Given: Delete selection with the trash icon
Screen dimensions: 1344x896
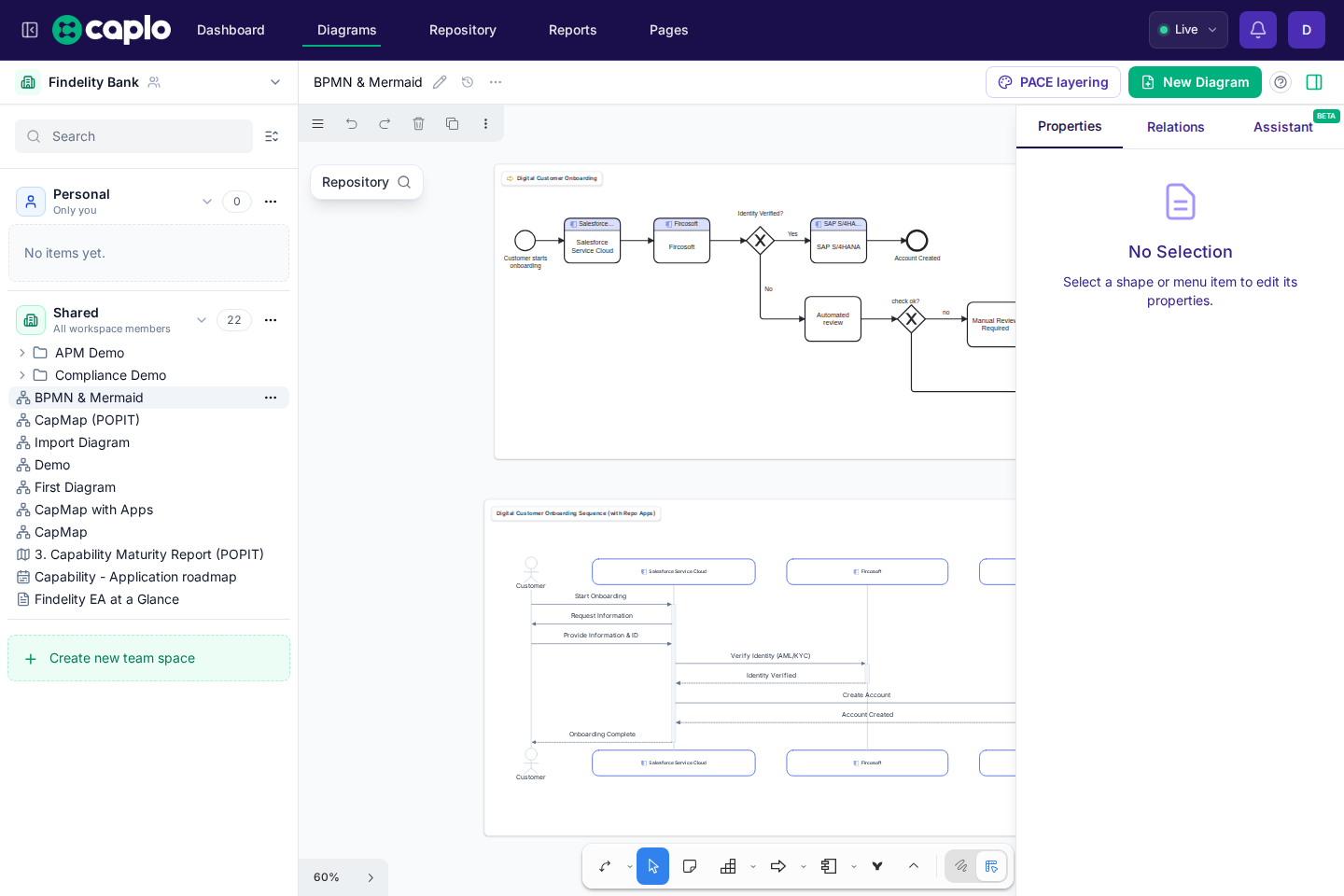Looking at the screenshot, I should pos(418,123).
